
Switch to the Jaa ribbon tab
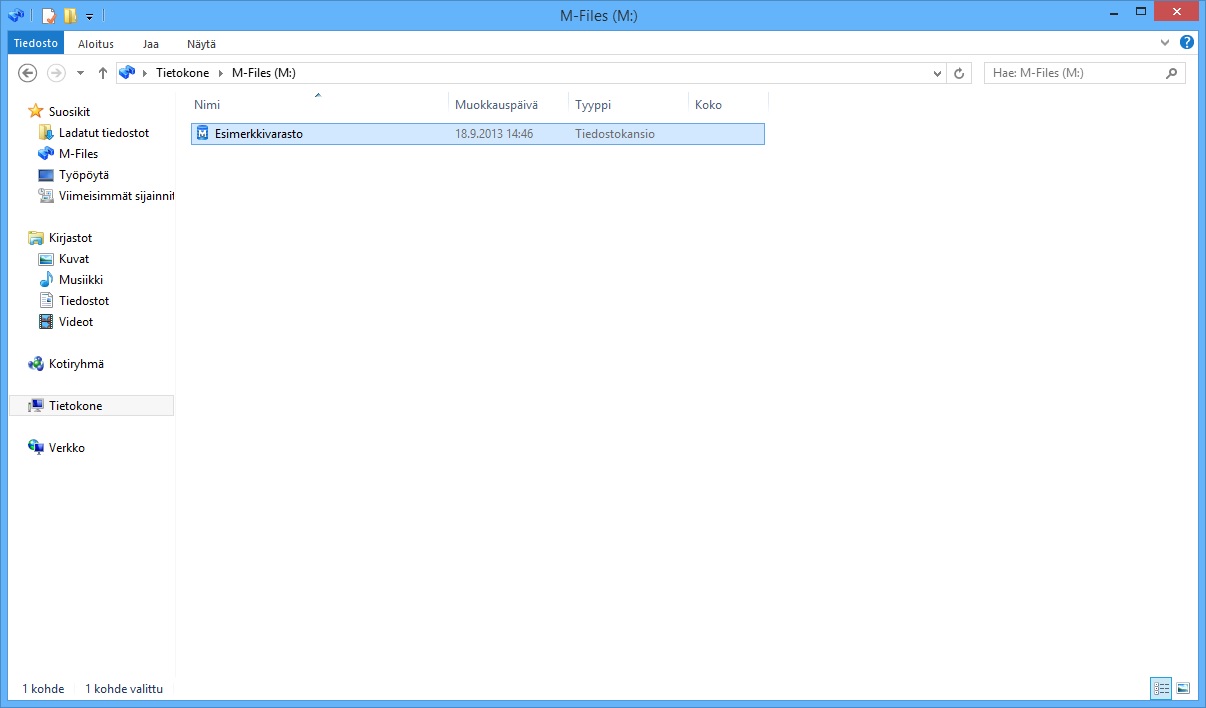[151, 44]
